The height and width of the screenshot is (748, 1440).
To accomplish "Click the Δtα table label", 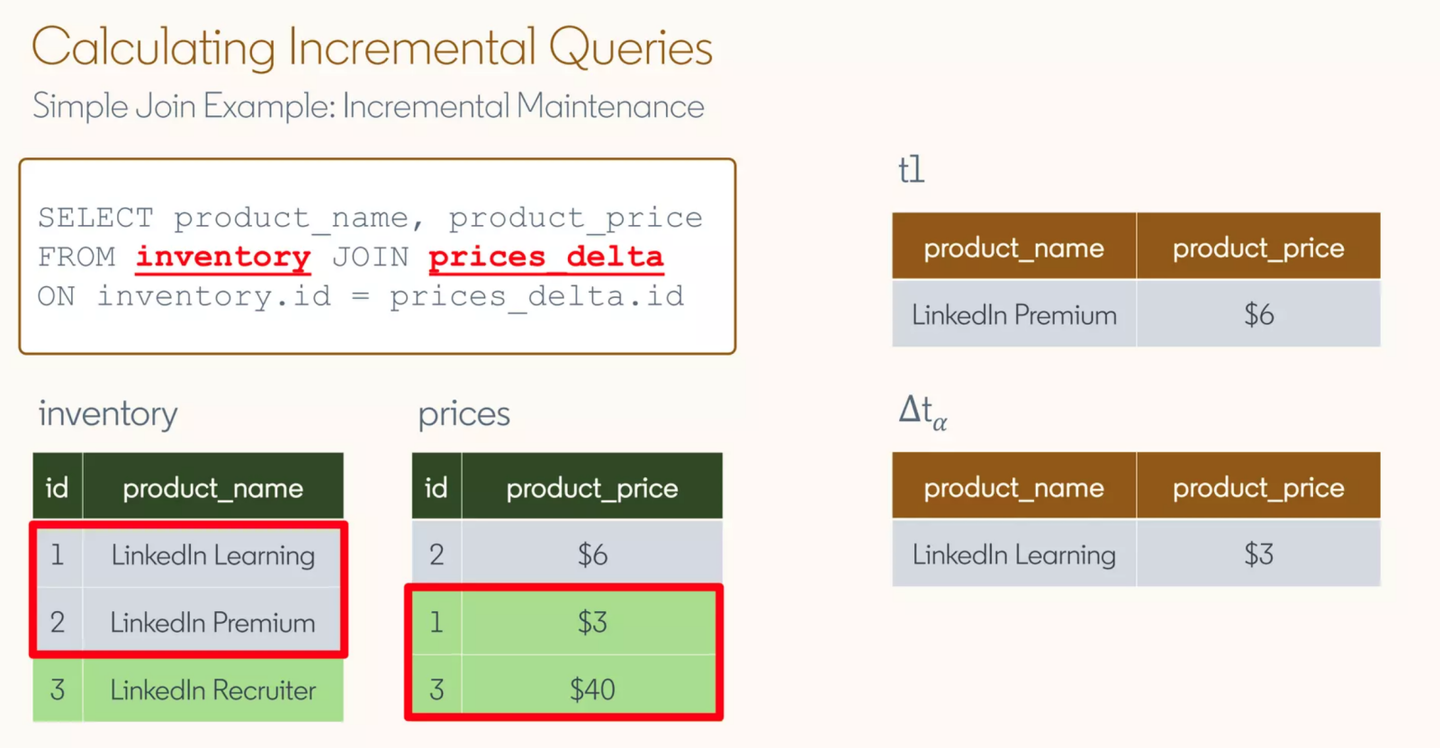I will 923,412.
